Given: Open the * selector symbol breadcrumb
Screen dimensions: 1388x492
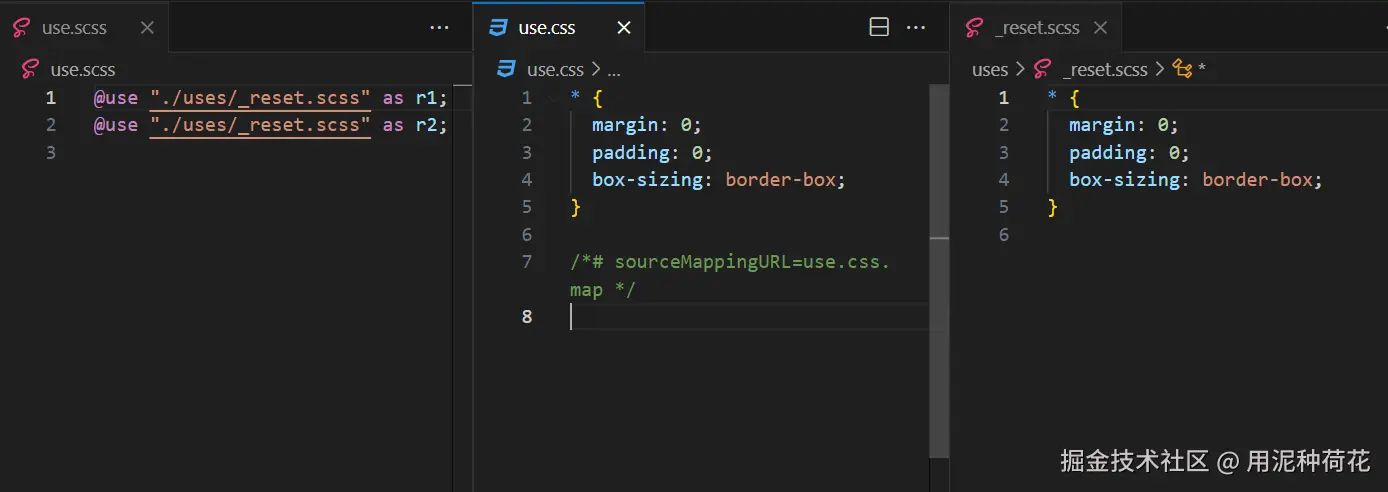Looking at the screenshot, I should coord(1190,70).
